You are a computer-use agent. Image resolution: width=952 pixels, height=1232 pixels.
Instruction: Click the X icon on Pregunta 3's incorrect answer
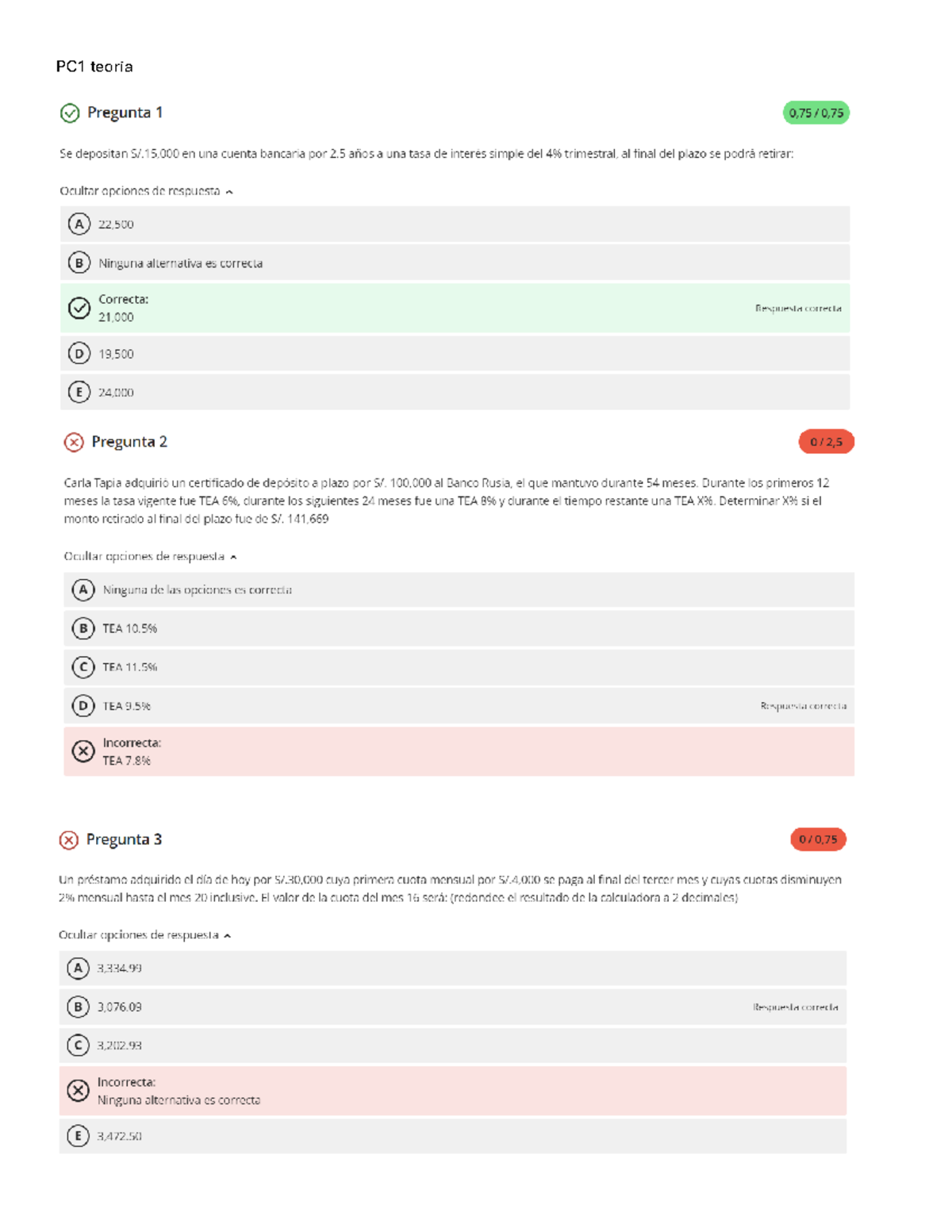coord(78,1091)
